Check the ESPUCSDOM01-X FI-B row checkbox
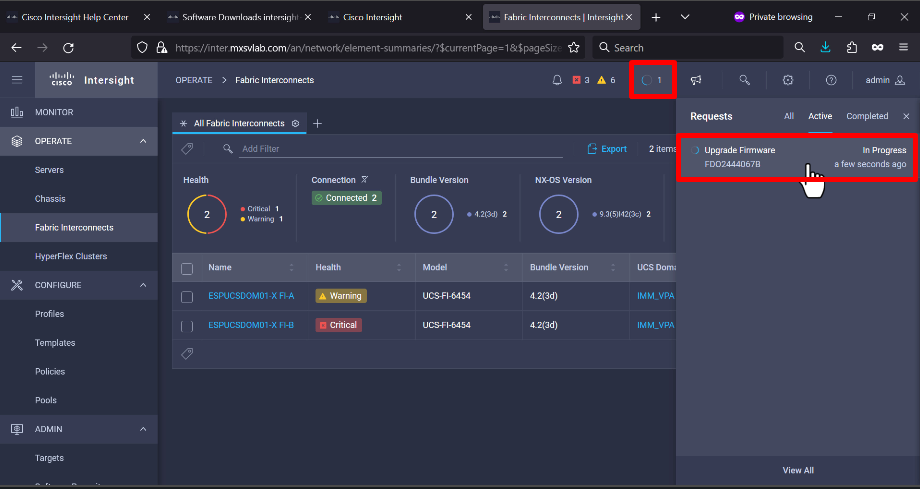The width and height of the screenshot is (920, 489). click(187, 326)
